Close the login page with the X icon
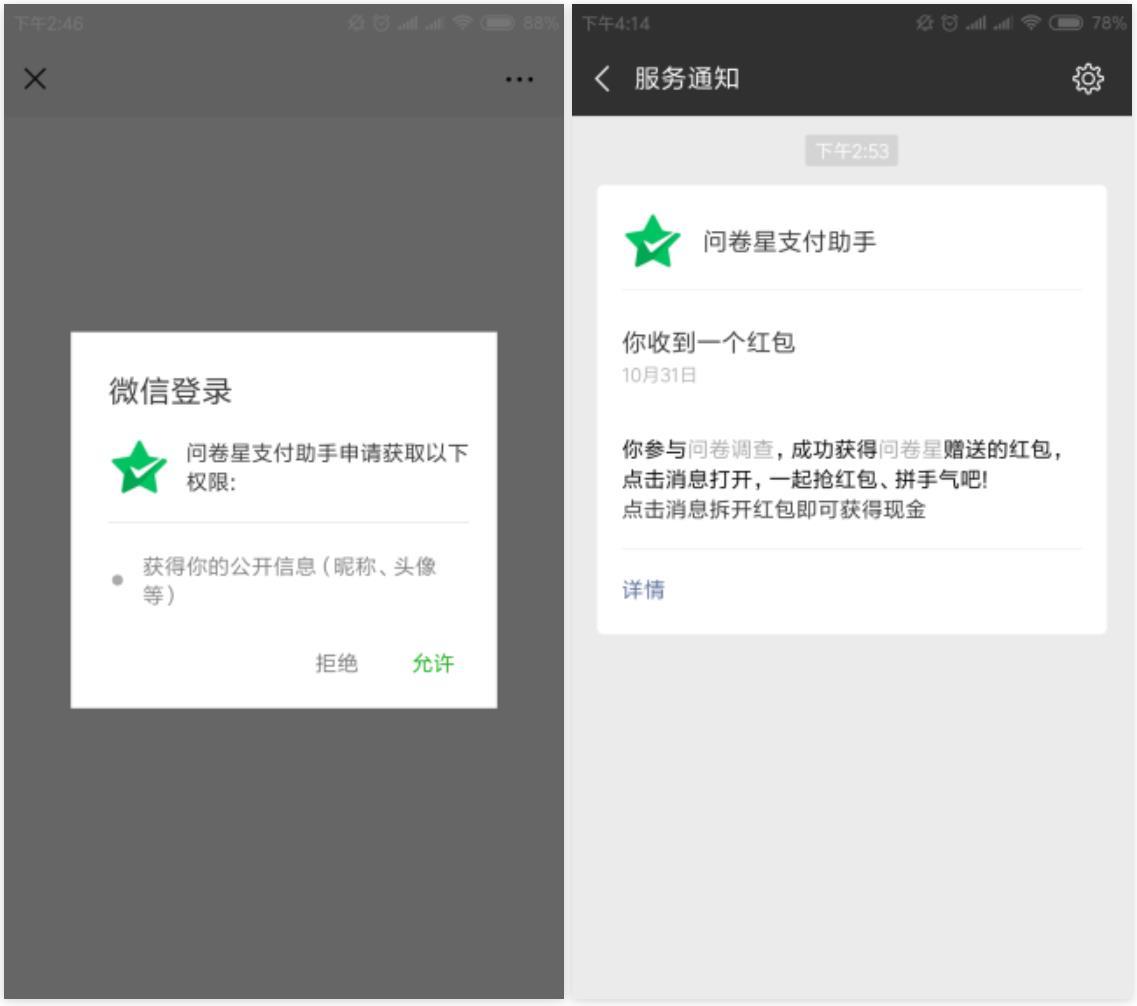 point(35,79)
